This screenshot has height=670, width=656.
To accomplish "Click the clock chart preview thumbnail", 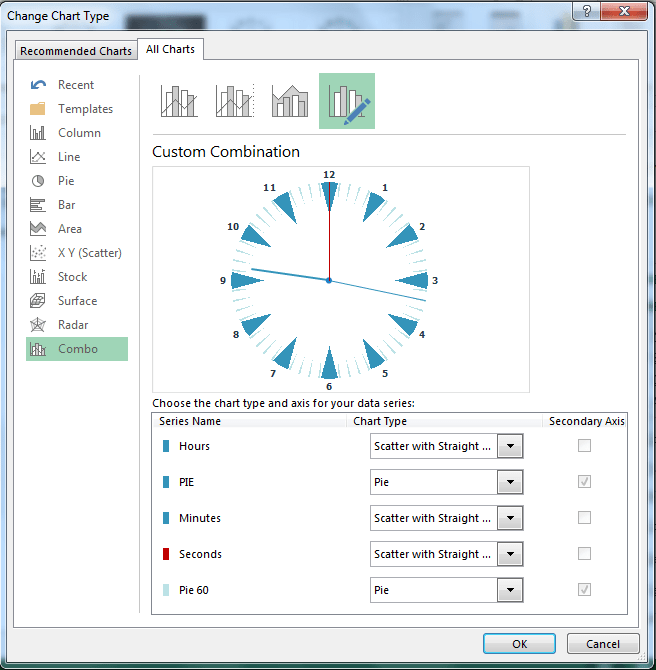I will (341, 279).
